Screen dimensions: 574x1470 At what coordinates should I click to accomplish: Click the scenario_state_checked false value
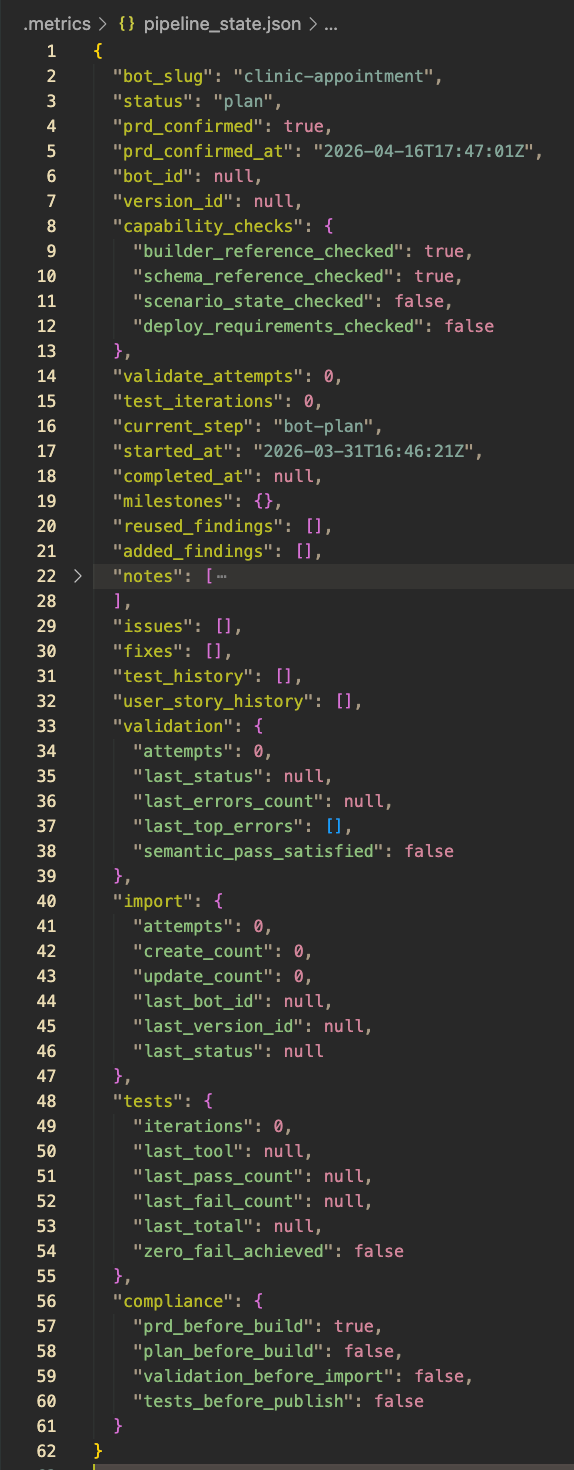(421, 301)
